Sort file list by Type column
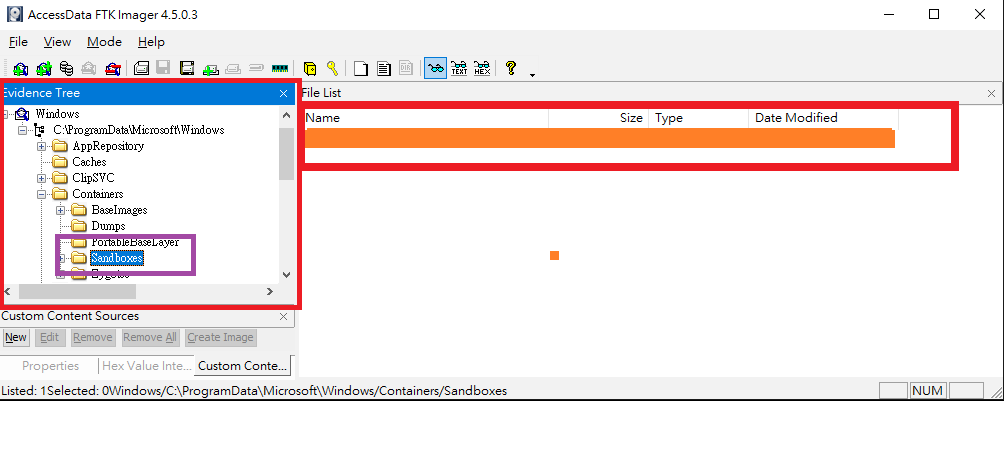 (699, 118)
